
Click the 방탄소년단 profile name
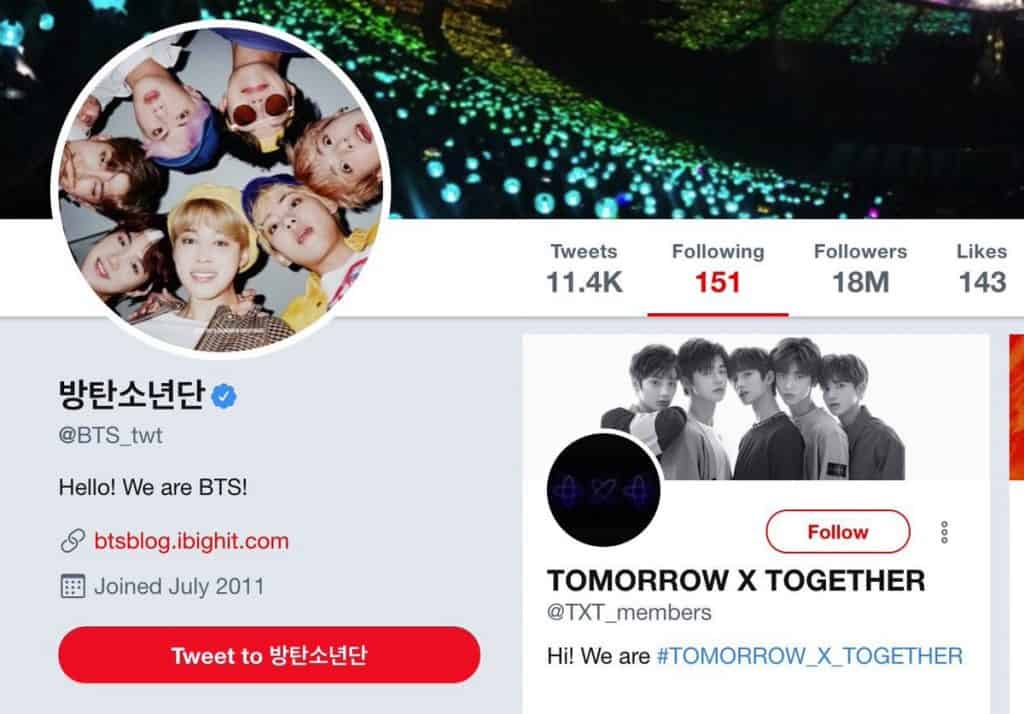132,395
